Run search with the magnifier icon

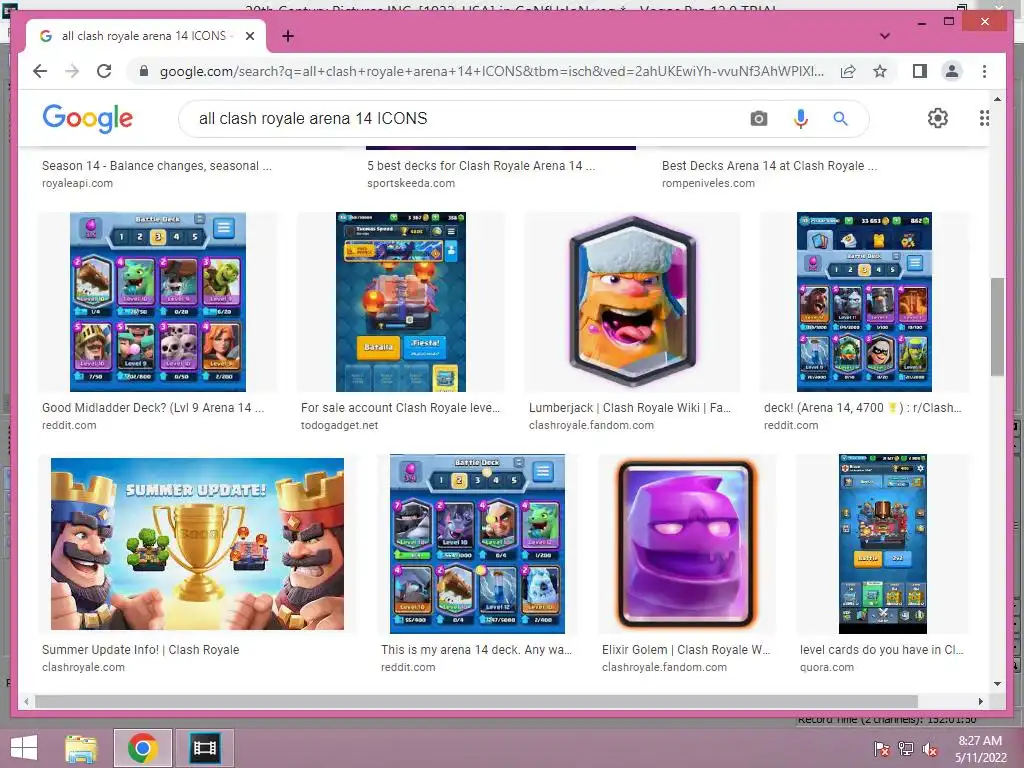(x=840, y=118)
